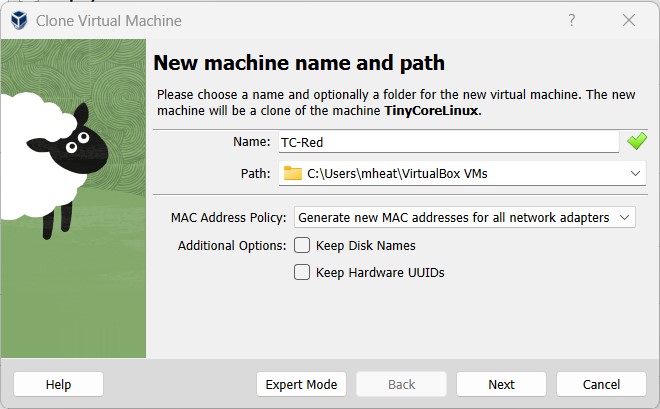The image size is (660, 409).
Task: Enable the Keep Hardware UUIDs checkbox
Action: tap(302, 272)
